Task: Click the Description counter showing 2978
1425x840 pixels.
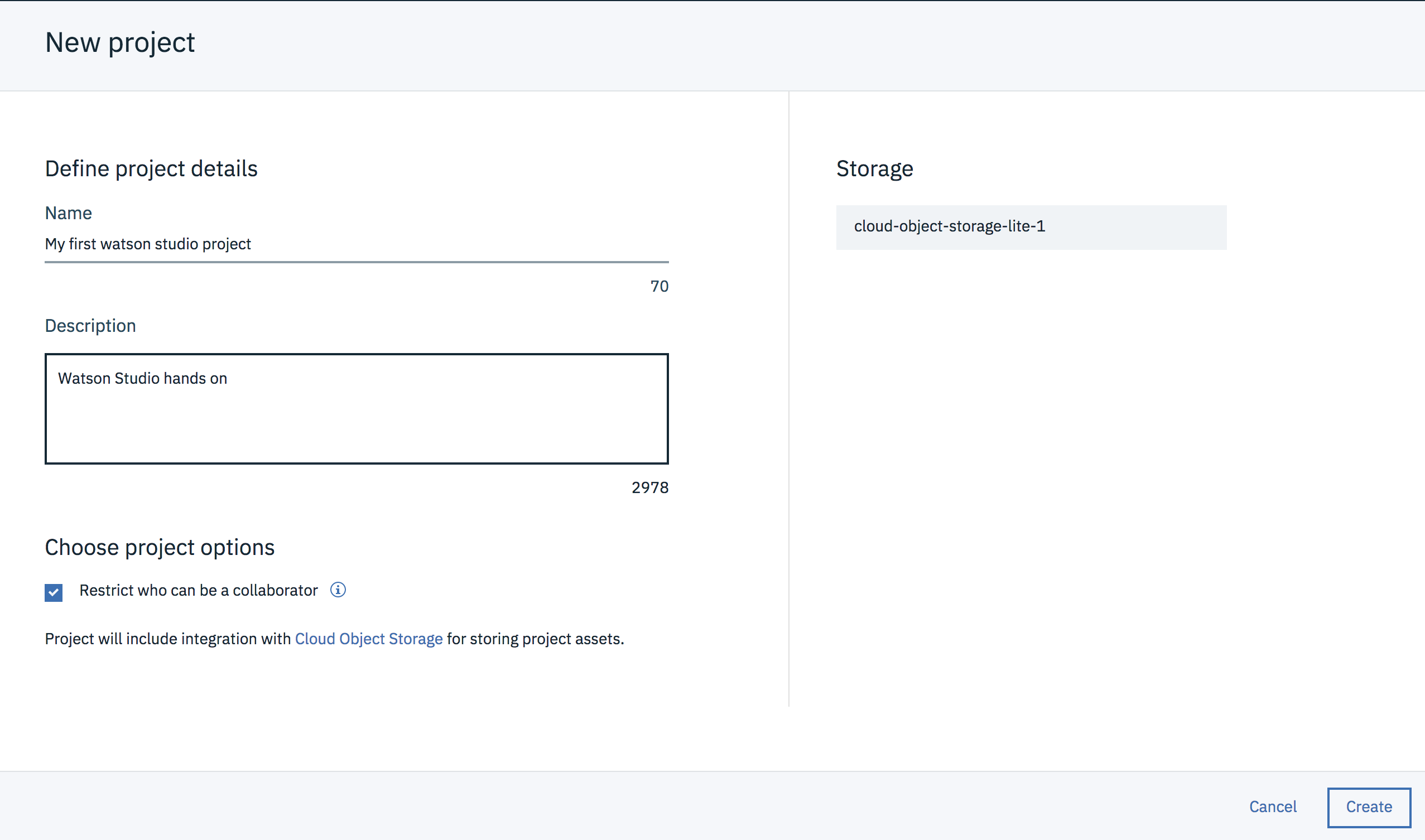Action: (649, 487)
